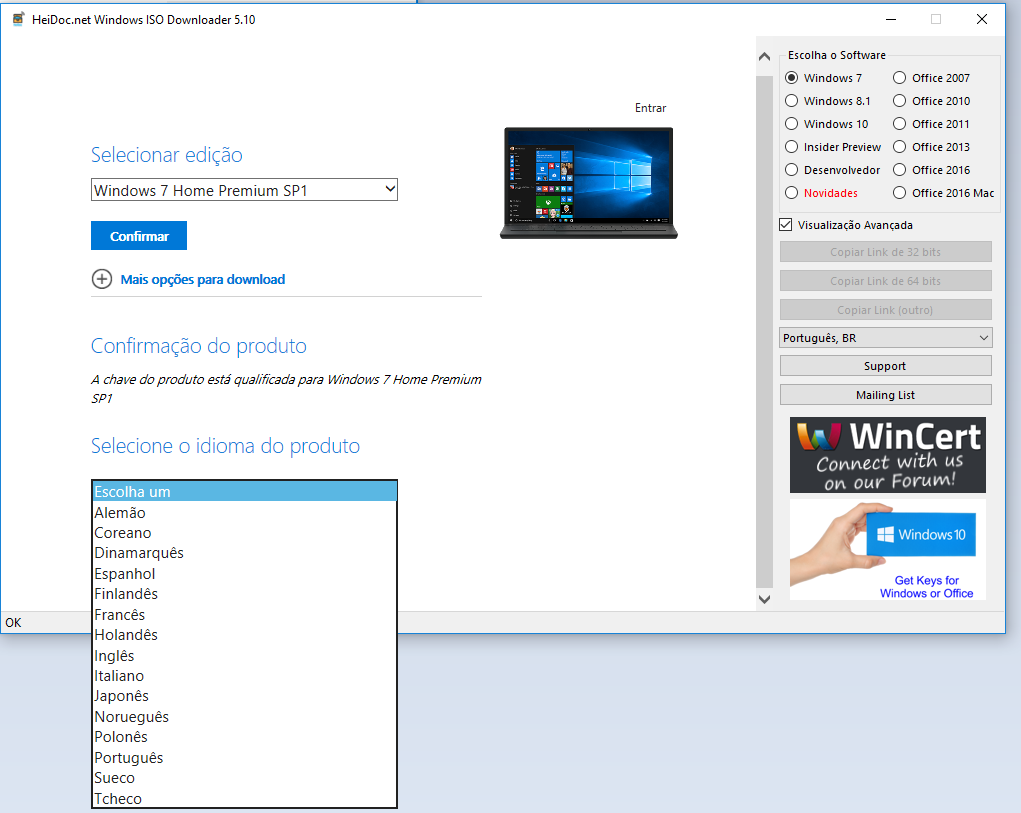The width and height of the screenshot is (1021, 813).
Task: Choose Espanhol from the language list
Action: (x=244, y=573)
